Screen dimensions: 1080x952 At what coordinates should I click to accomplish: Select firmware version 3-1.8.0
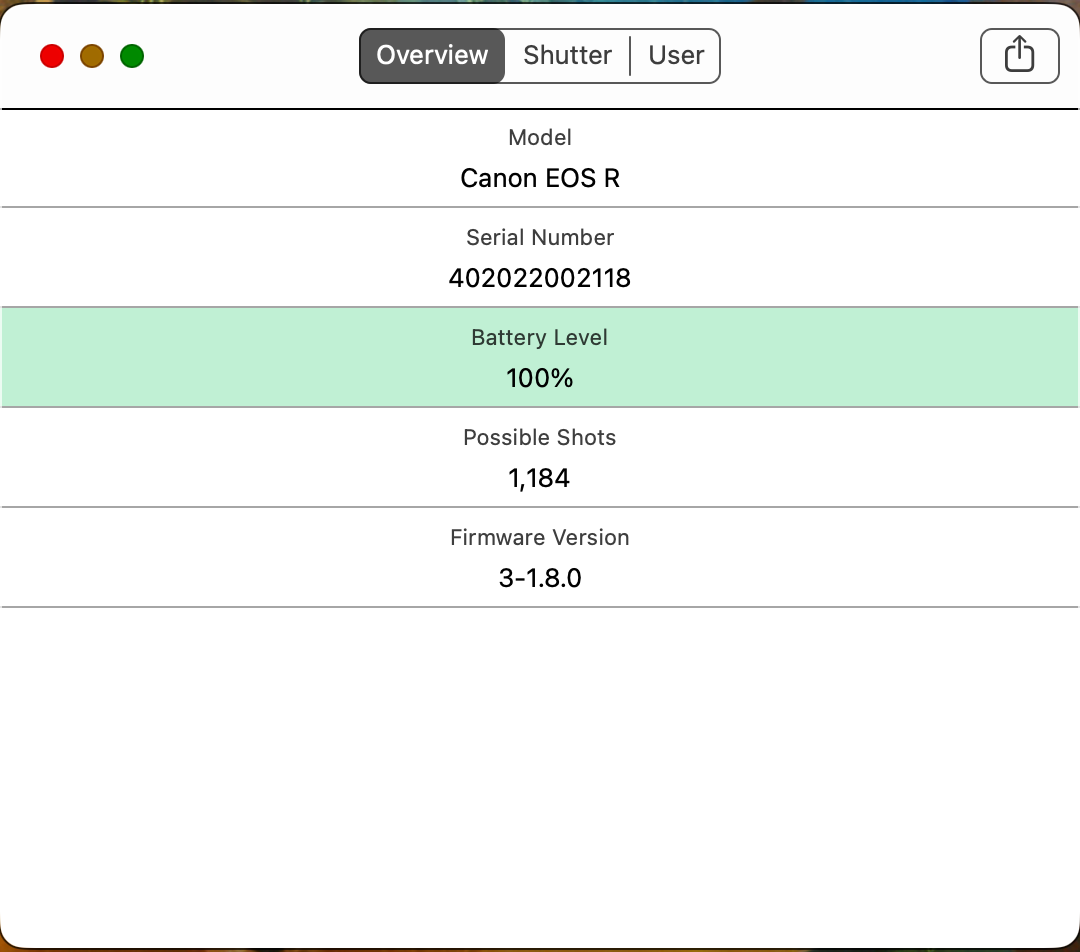[x=540, y=578]
